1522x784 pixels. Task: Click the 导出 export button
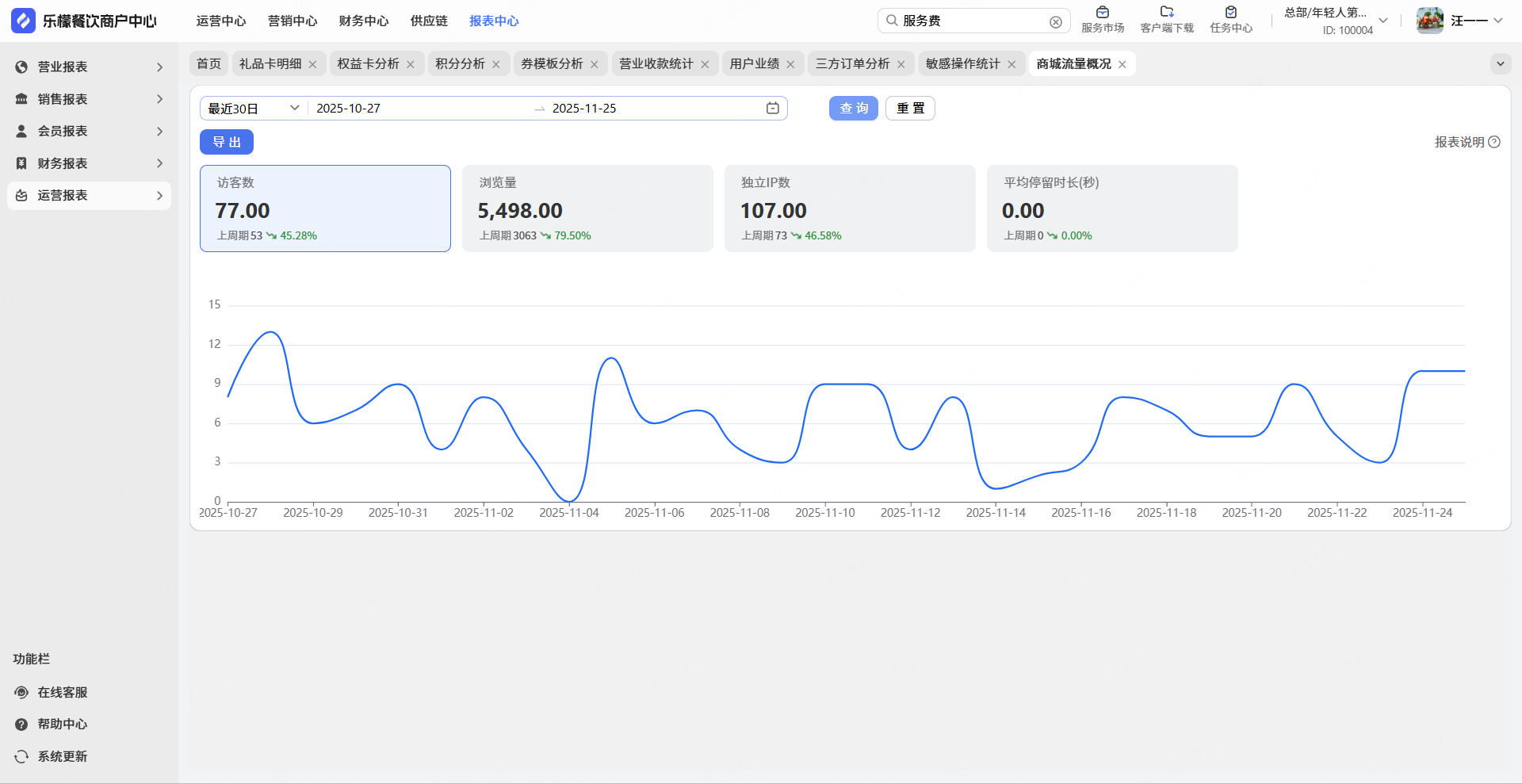click(227, 142)
